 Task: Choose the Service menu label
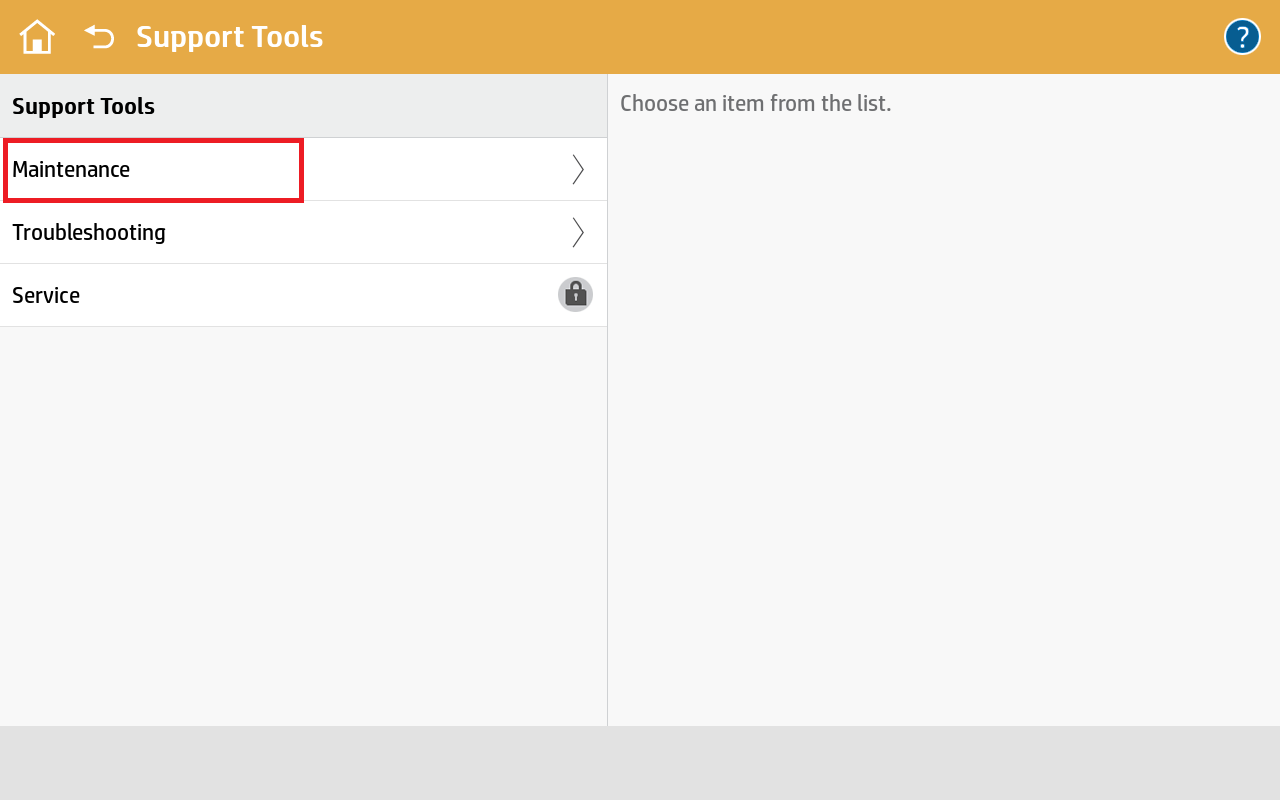click(46, 296)
